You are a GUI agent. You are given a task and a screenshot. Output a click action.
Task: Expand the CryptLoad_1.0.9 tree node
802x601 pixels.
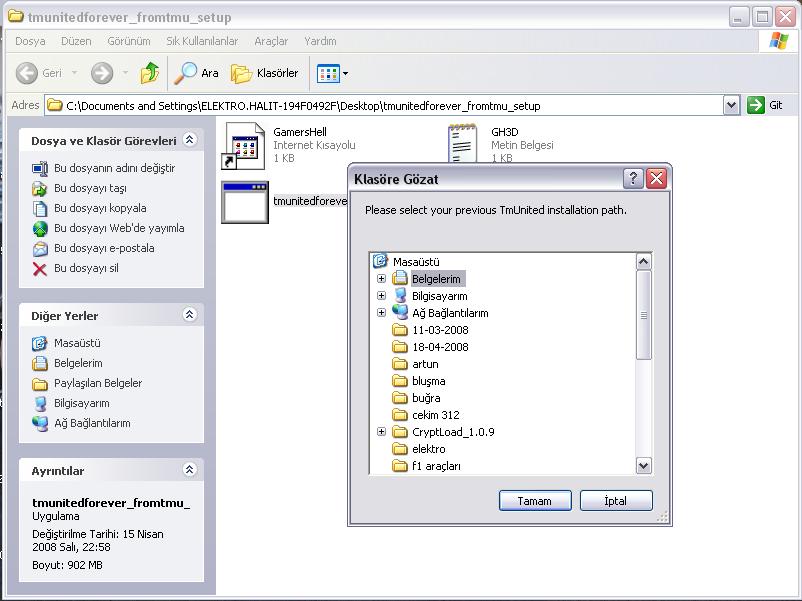381,432
